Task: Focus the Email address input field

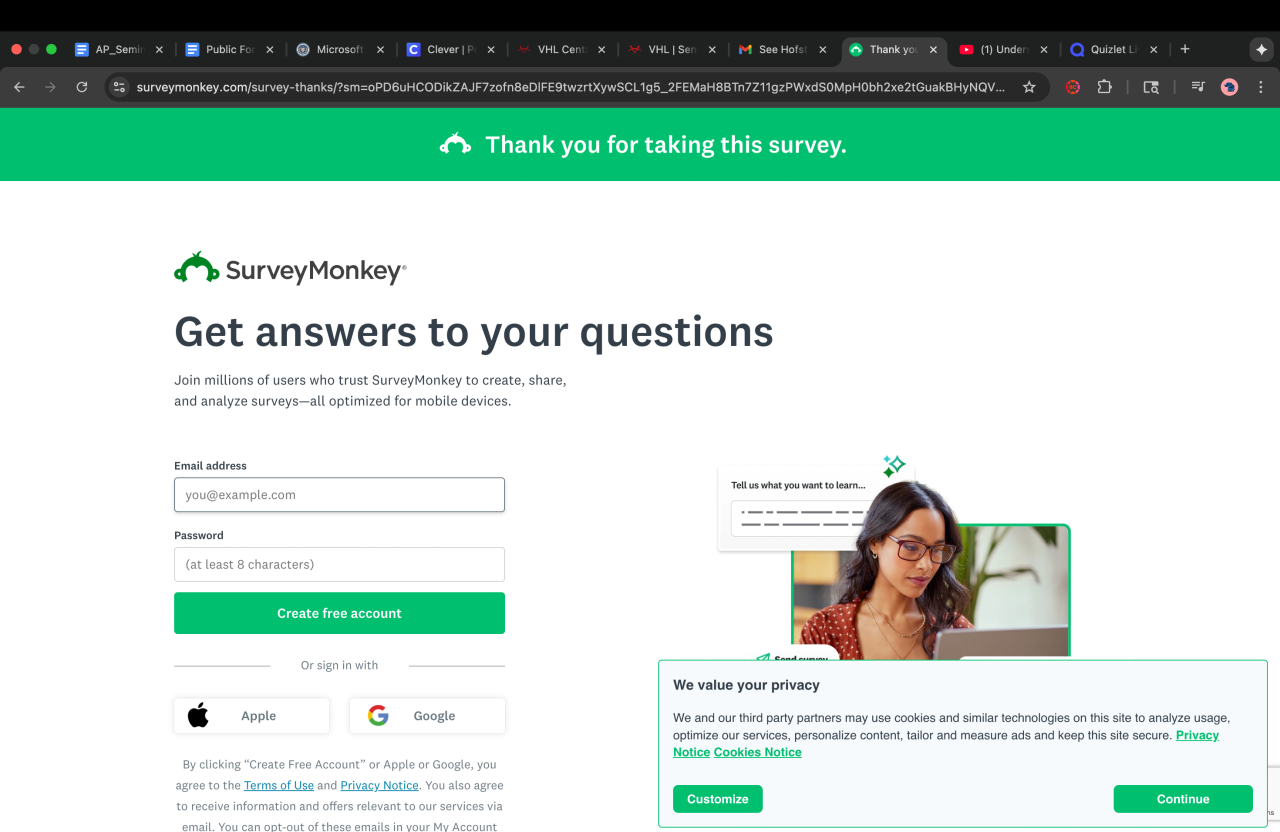Action: coord(339,495)
